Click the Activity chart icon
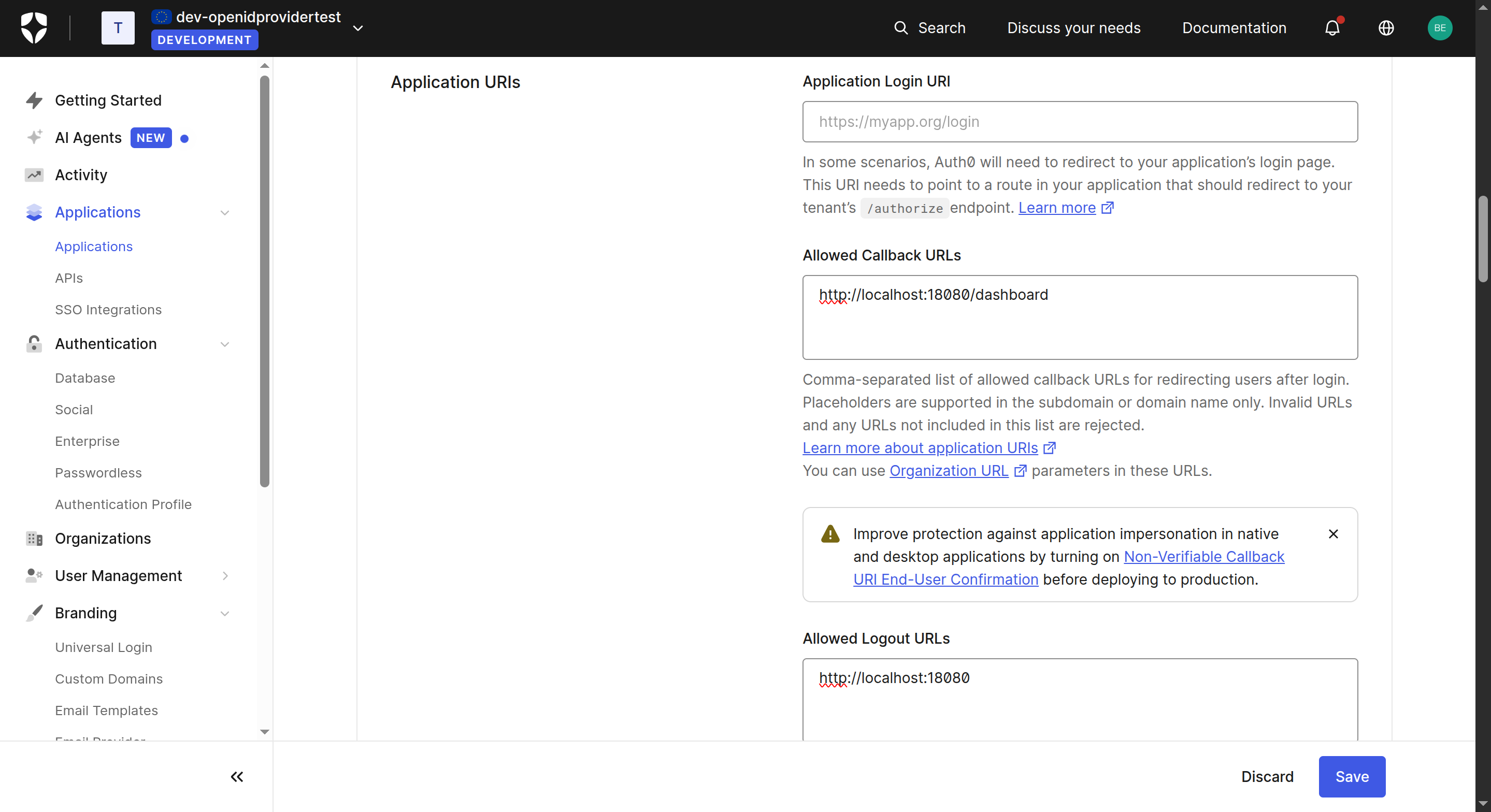Screen dimensions: 1491x812 click(x=34, y=175)
